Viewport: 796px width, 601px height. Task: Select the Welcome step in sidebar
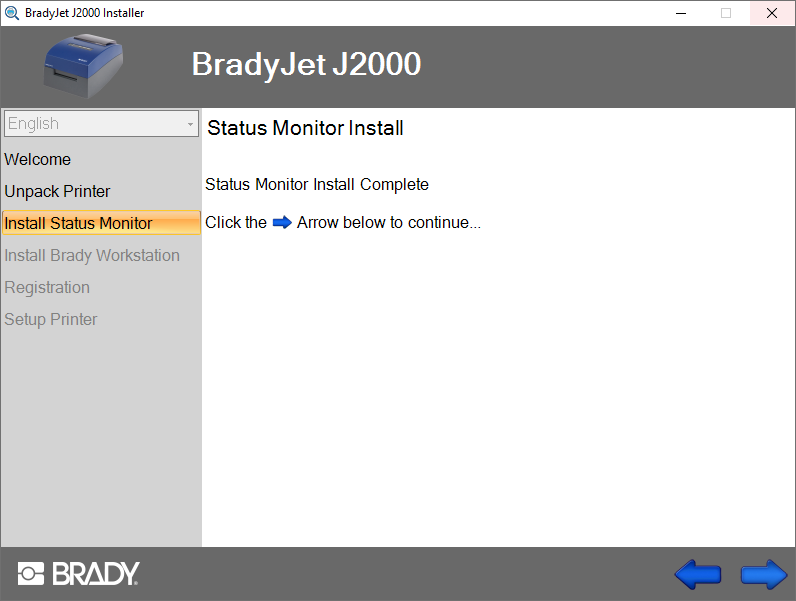tap(38, 159)
